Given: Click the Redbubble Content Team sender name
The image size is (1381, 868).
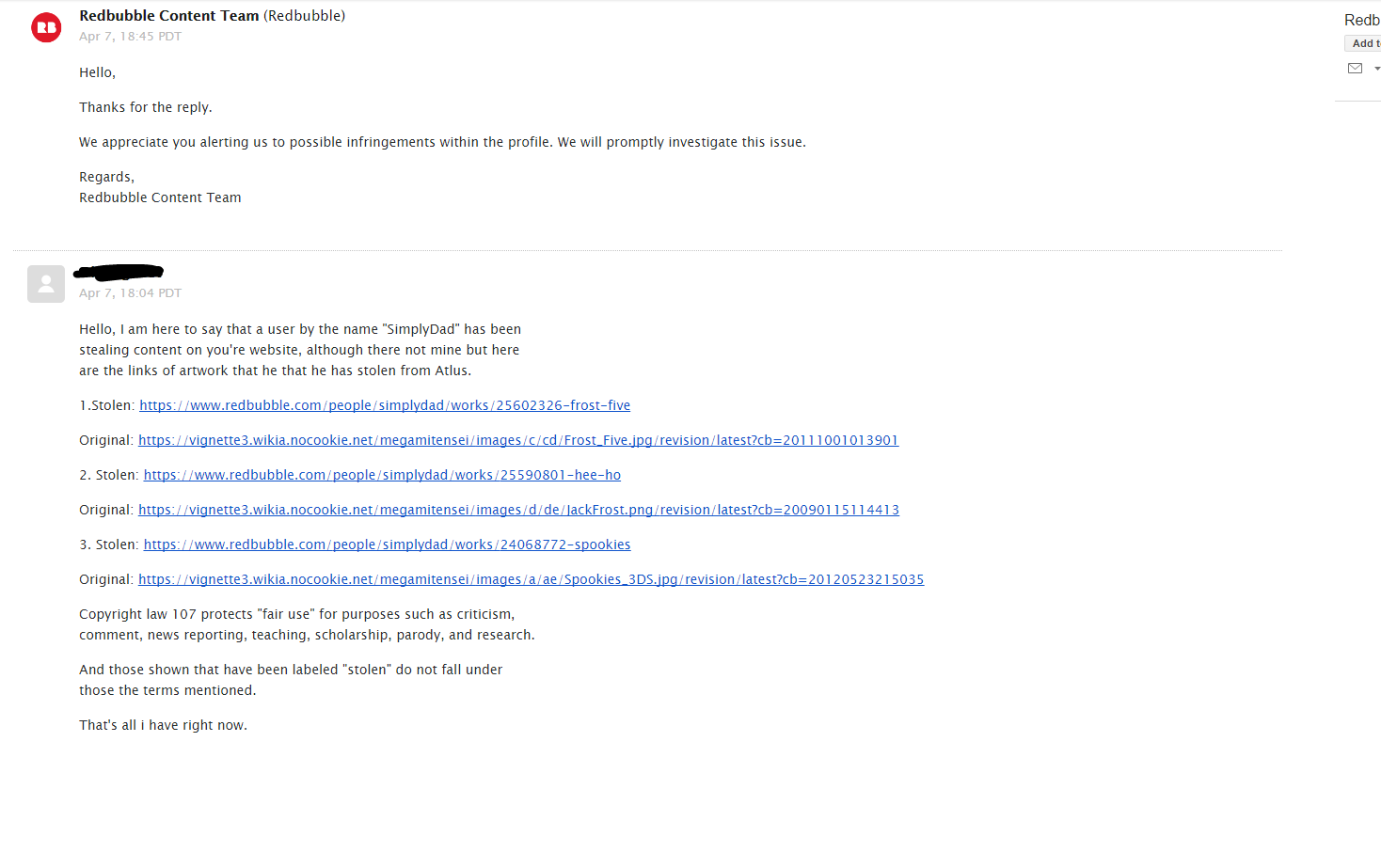Looking at the screenshot, I should pos(169,16).
